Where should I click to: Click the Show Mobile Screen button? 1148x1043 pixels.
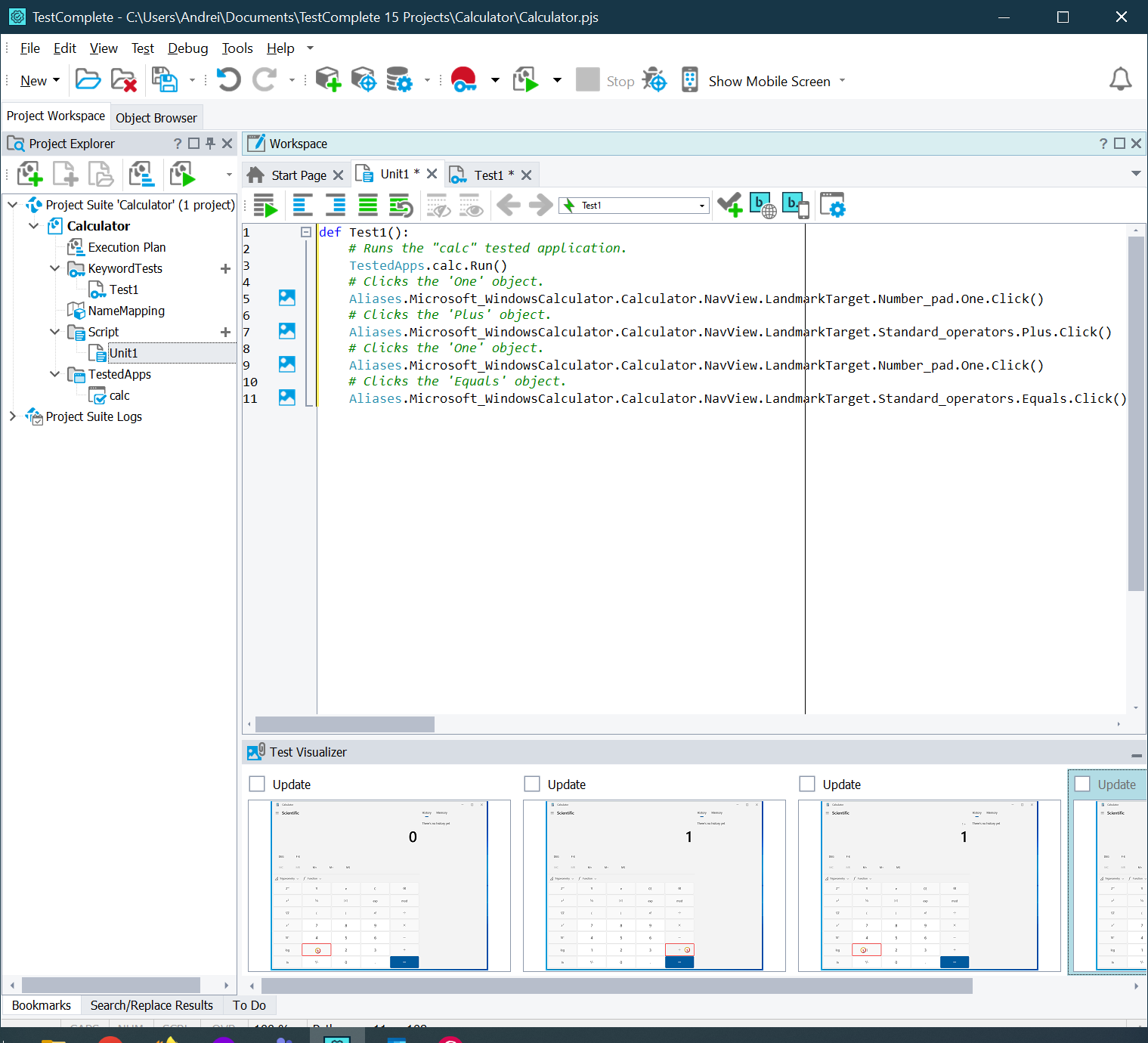769,81
